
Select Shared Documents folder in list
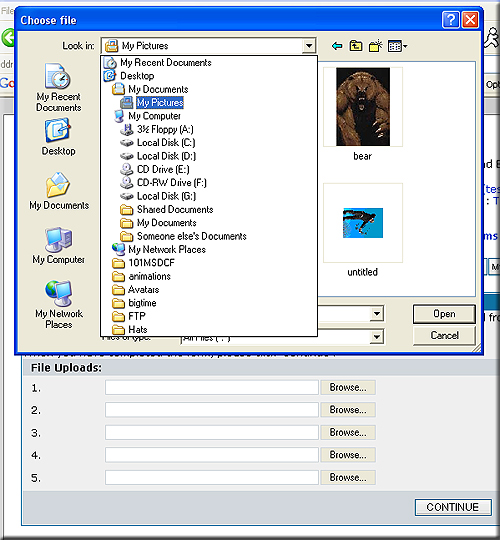[166, 209]
